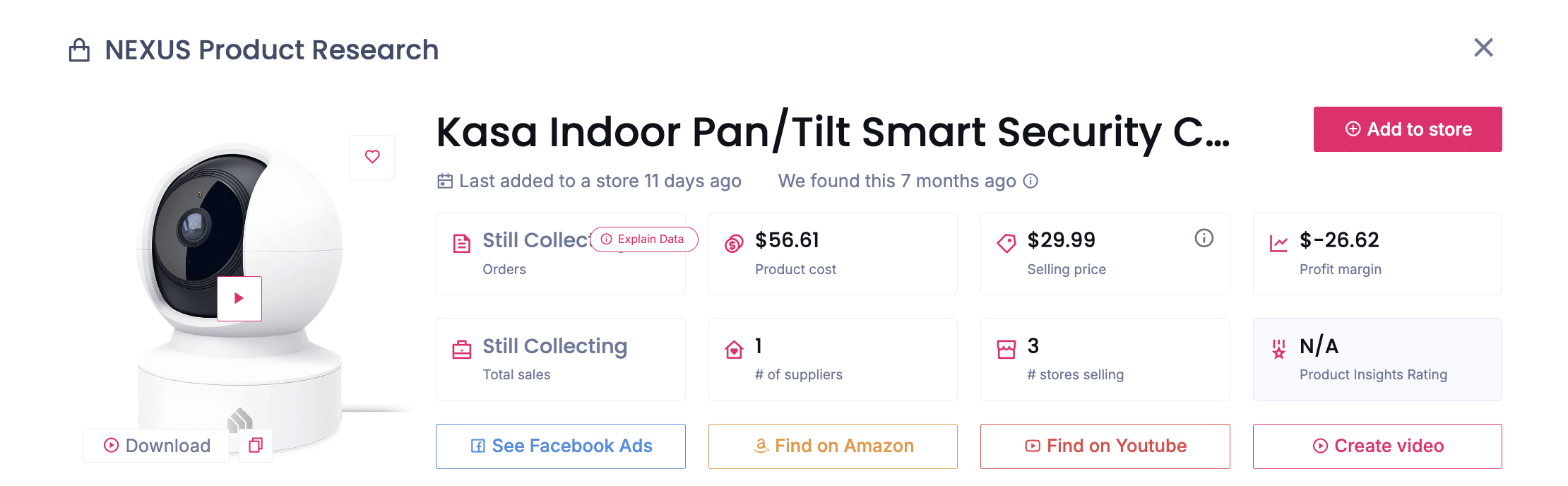The width and height of the screenshot is (1568, 486).
Task: Click the shopping bag icon in the header
Action: coord(80,49)
